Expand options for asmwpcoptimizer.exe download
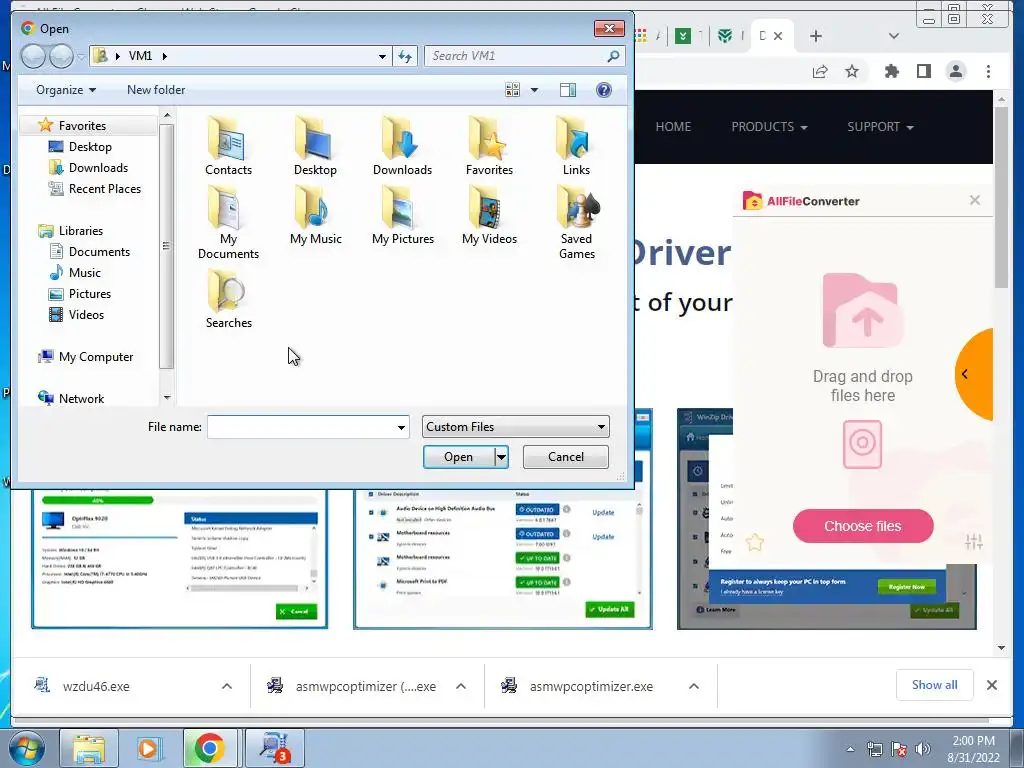This screenshot has width=1024, height=768. pyautogui.click(x=694, y=686)
